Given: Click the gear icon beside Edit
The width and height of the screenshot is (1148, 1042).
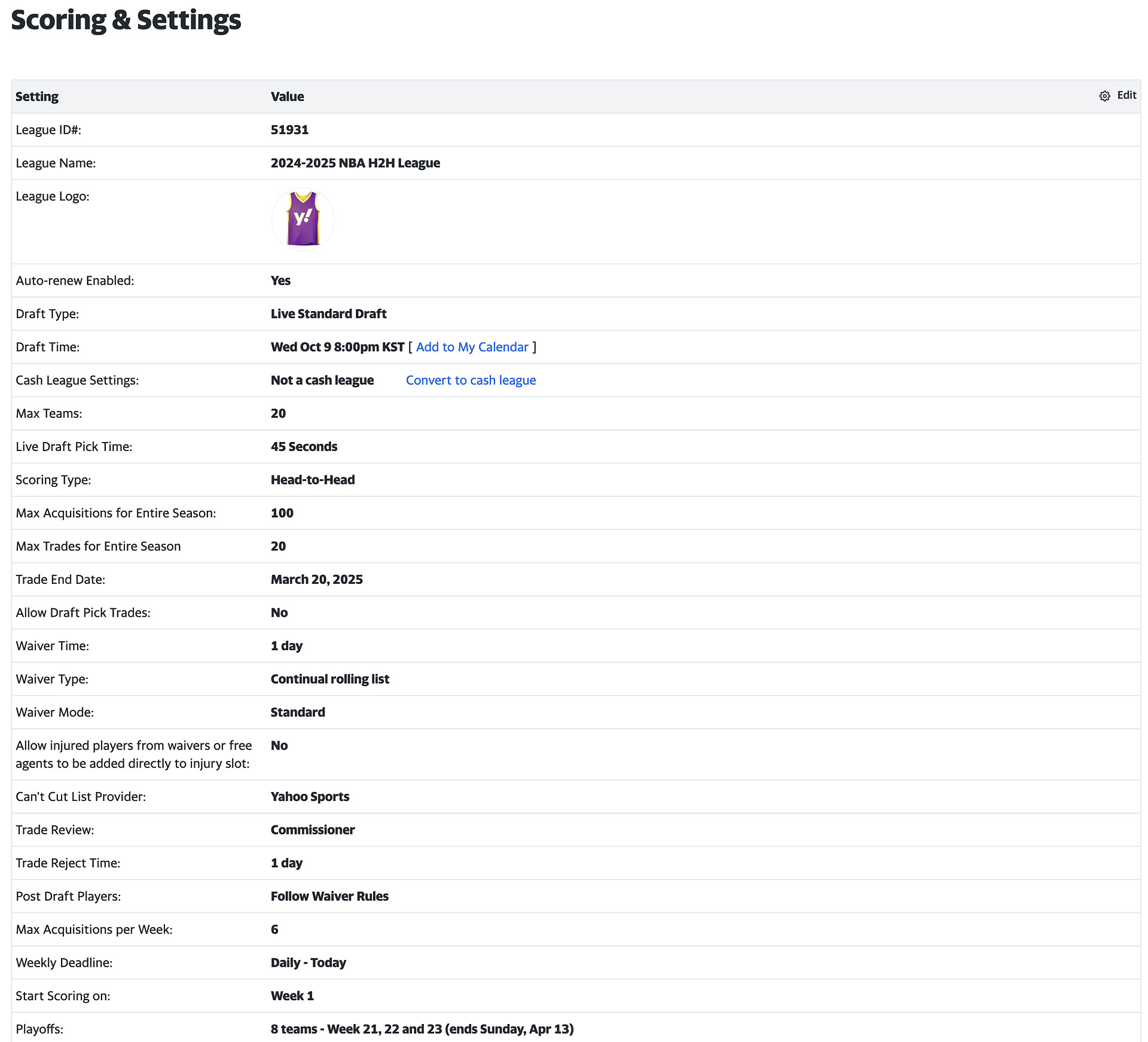Looking at the screenshot, I should (x=1104, y=96).
